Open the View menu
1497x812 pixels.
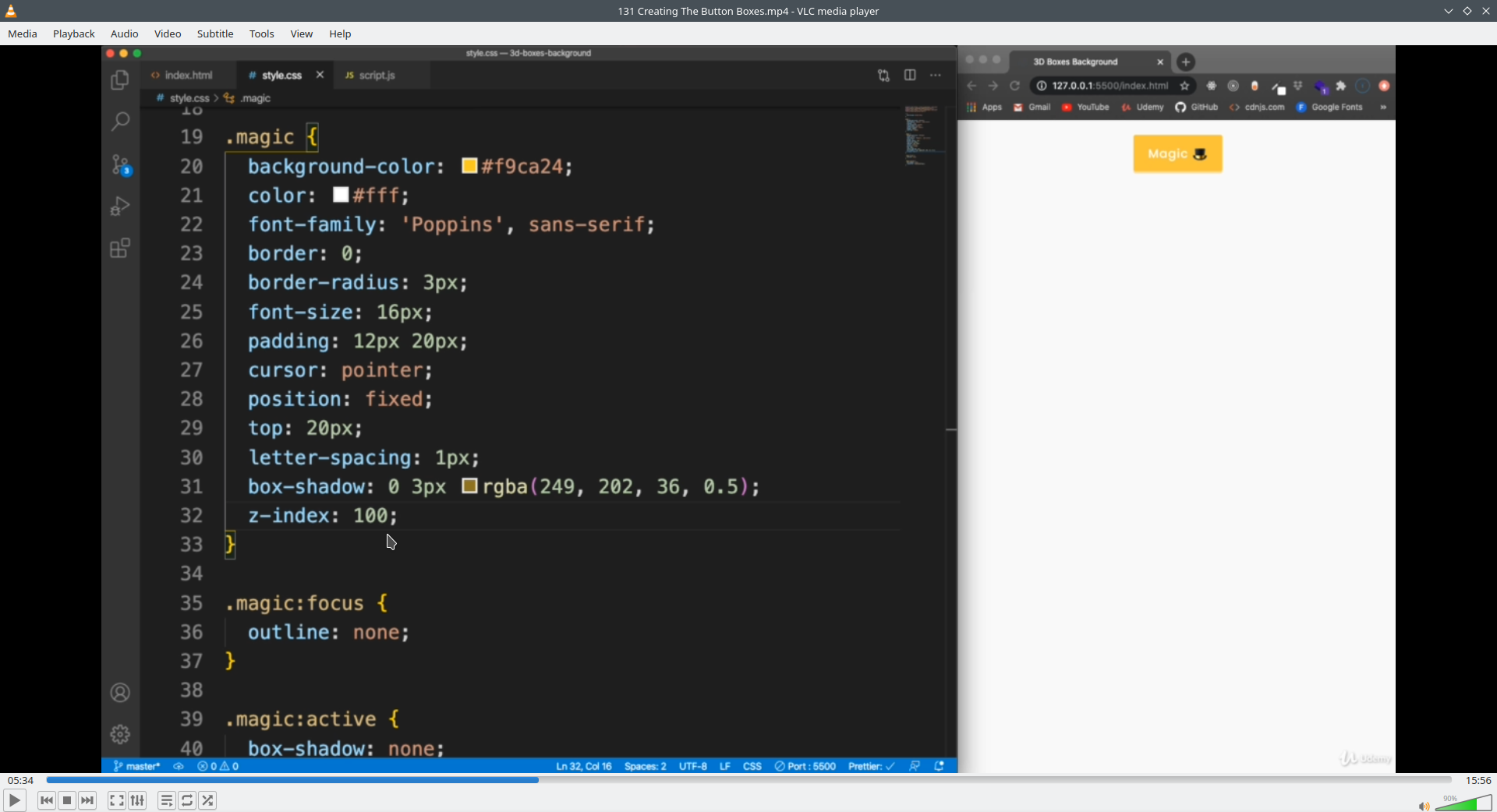tap(302, 34)
